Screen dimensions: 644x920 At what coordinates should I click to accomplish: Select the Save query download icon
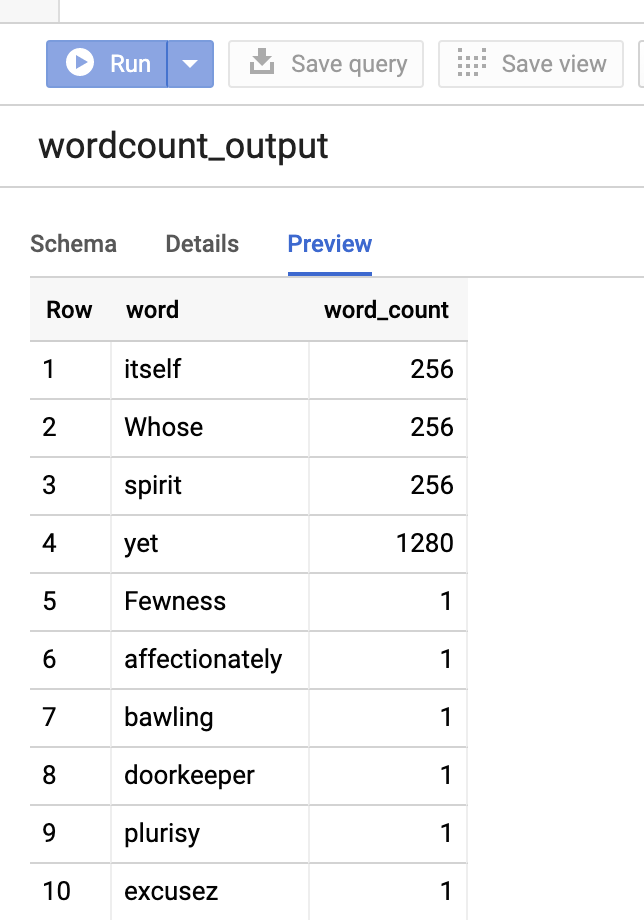click(x=263, y=63)
